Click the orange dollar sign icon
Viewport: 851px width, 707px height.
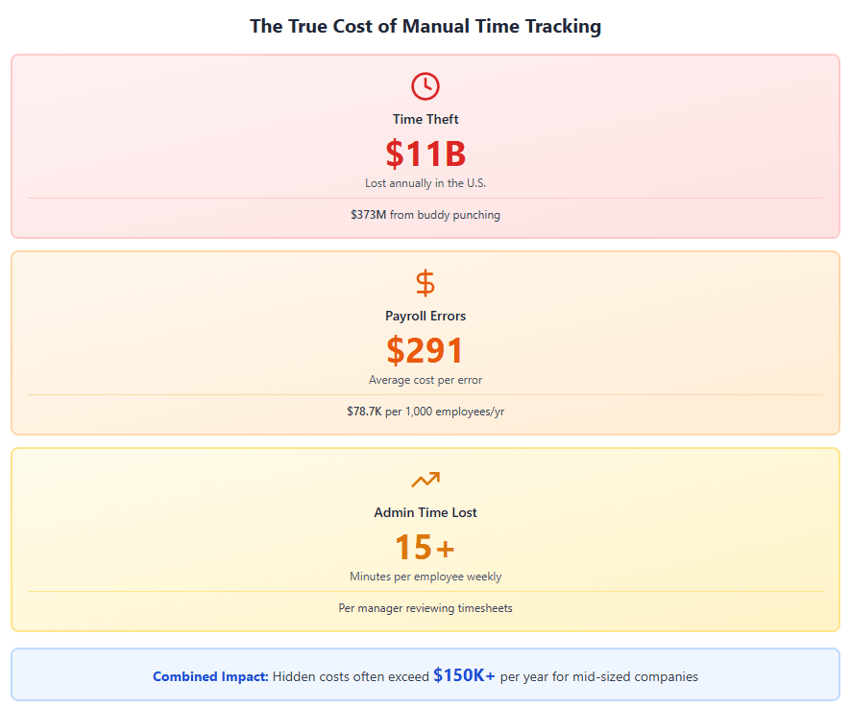(425, 283)
